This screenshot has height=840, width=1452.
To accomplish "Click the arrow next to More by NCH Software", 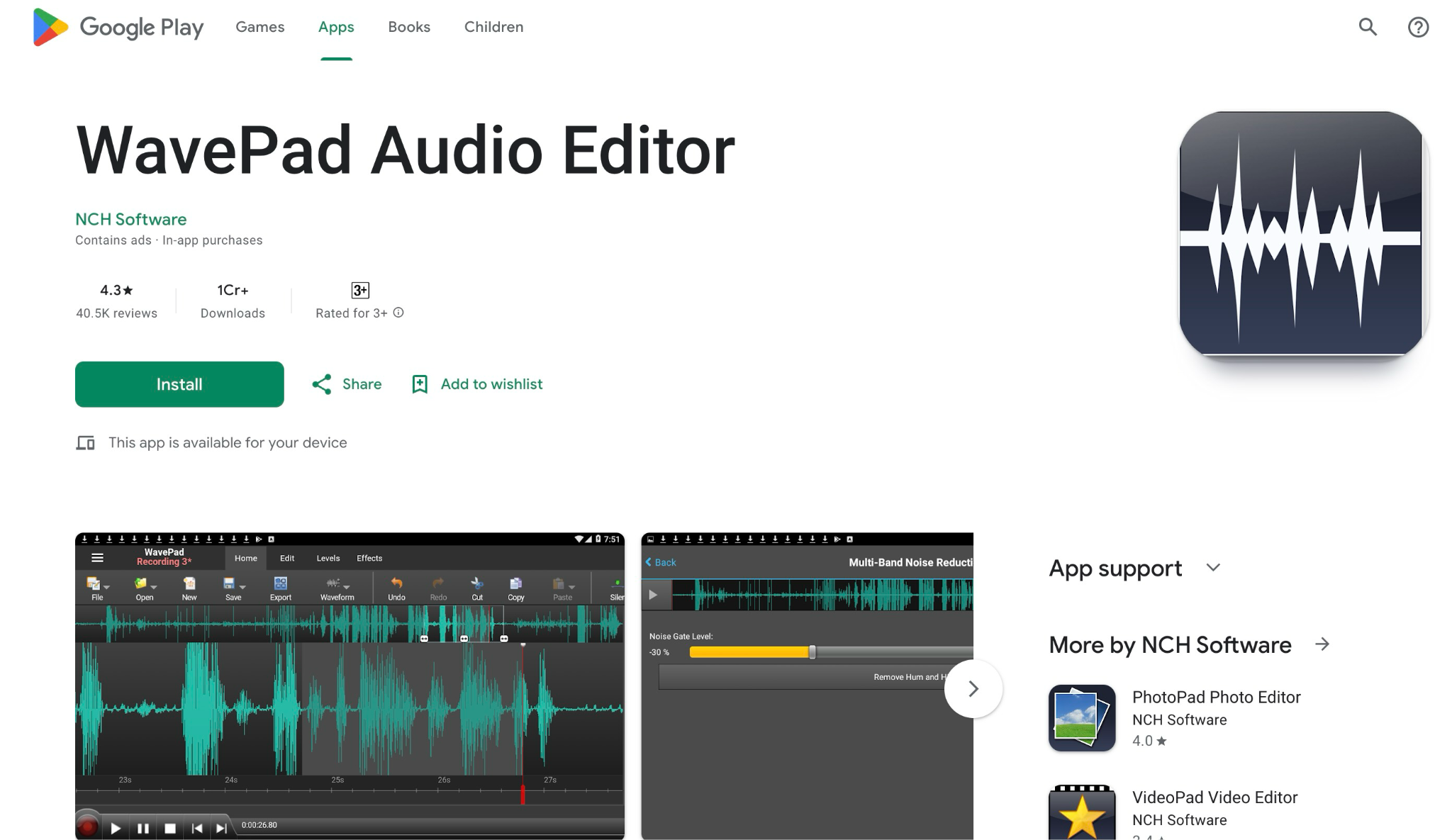I will tap(1322, 644).
